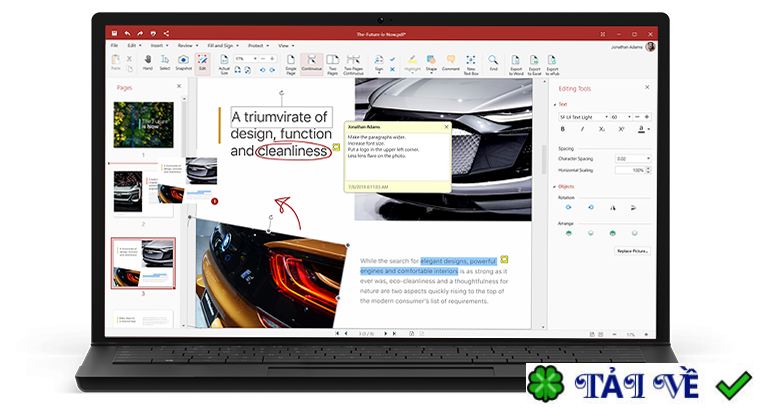760x410 pixels.
Task: Close the Editing Tools panel
Action: (647, 87)
